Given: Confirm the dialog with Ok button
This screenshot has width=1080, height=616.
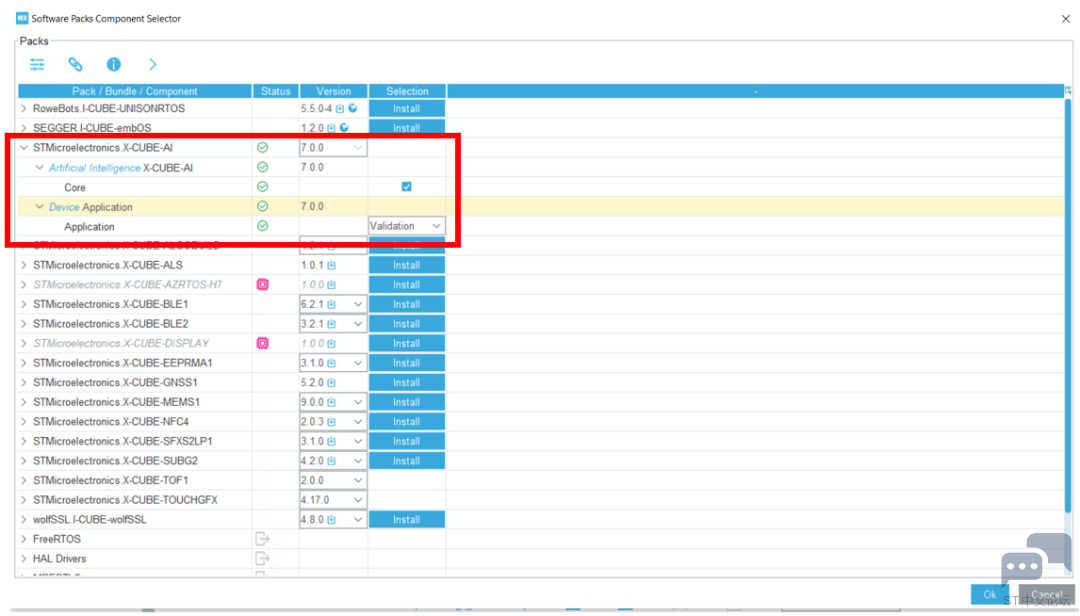Looking at the screenshot, I should 989,594.
